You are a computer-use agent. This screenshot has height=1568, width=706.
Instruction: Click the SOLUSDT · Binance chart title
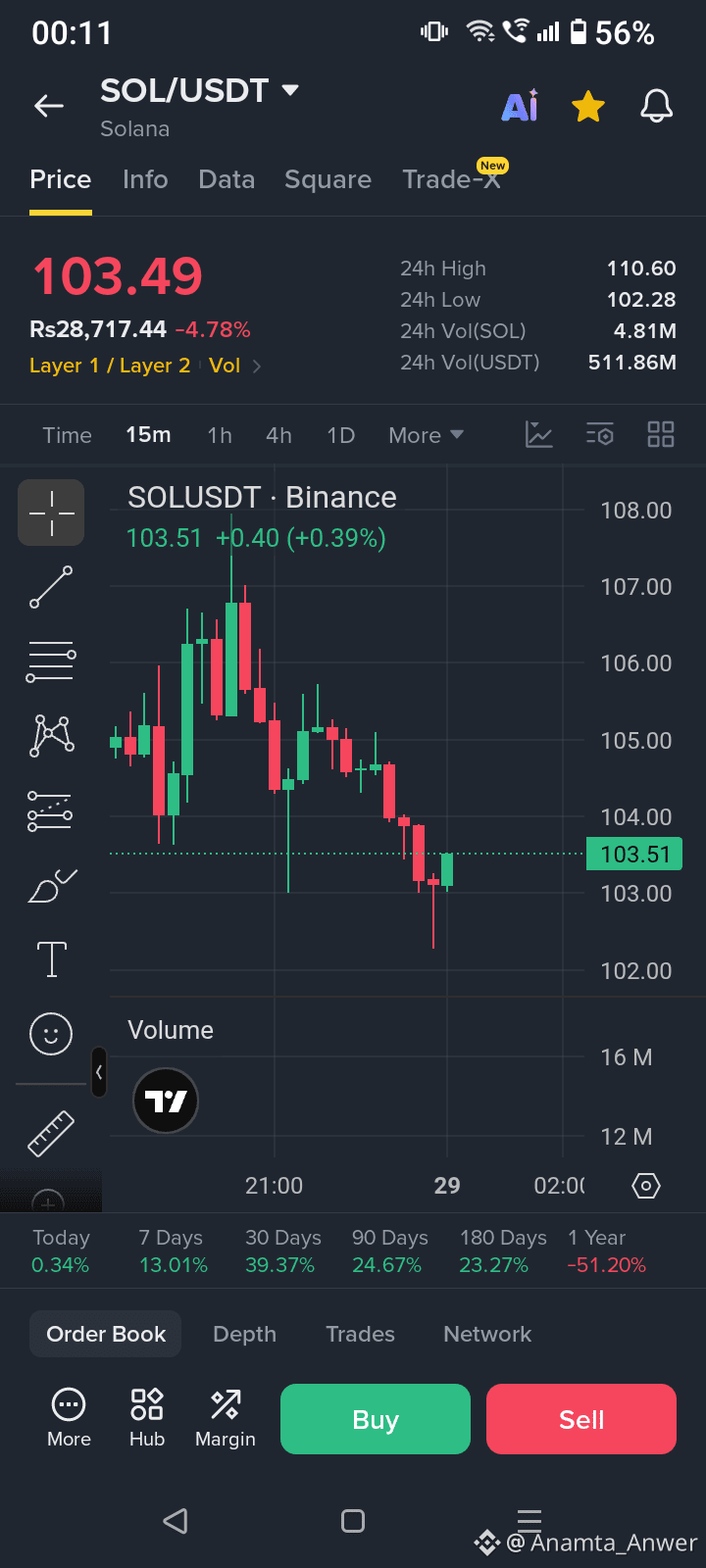point(262,498)
